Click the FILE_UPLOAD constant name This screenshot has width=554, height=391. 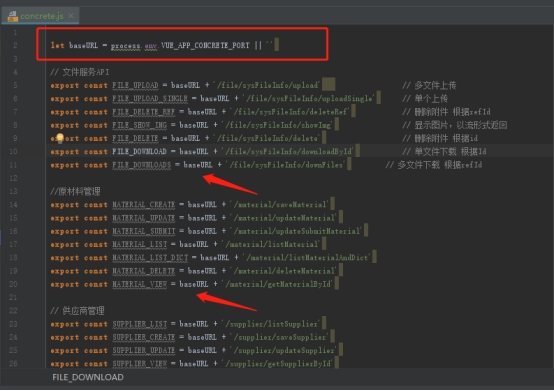pos(135,85)
